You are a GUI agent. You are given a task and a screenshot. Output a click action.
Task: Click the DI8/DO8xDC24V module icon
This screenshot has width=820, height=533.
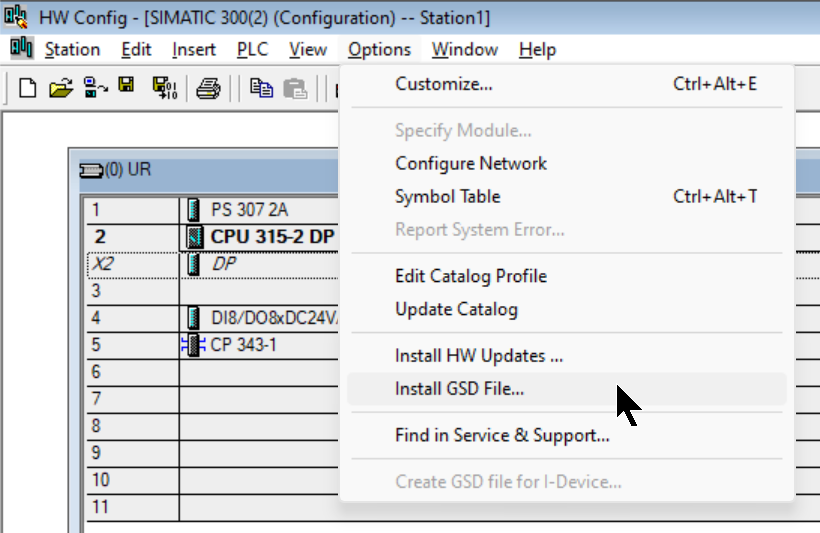pos(193,317)
